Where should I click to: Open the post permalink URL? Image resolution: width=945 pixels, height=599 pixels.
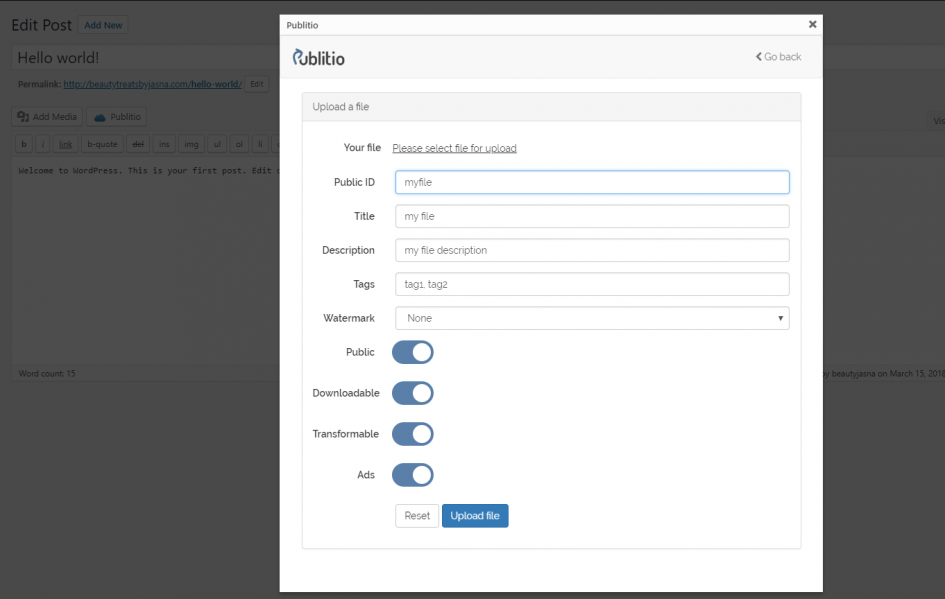152,84
